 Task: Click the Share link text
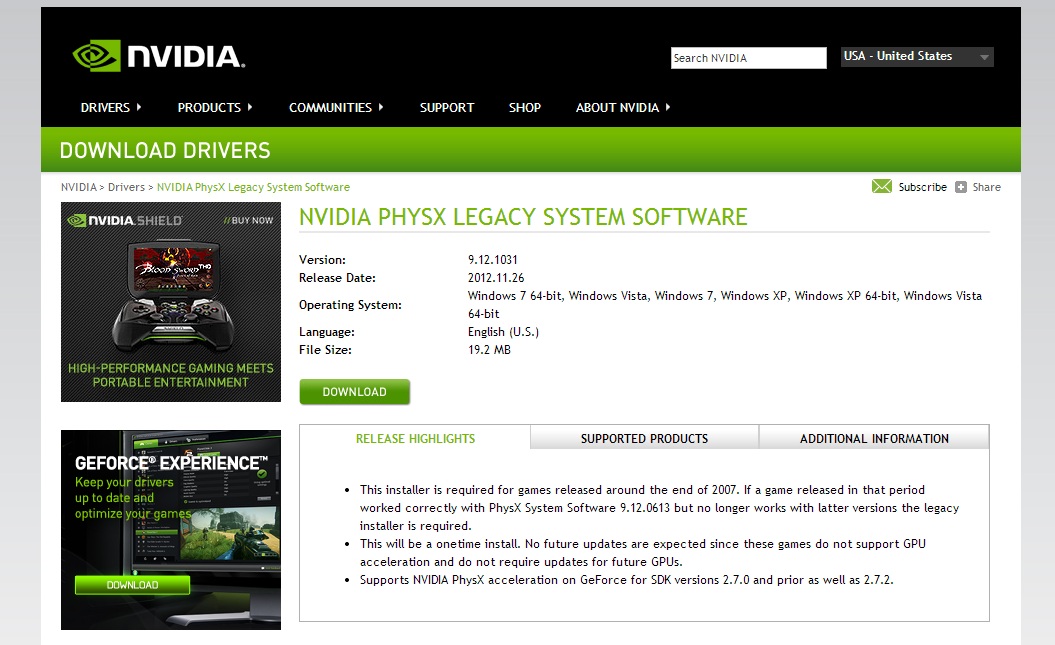tap(986, 187)
